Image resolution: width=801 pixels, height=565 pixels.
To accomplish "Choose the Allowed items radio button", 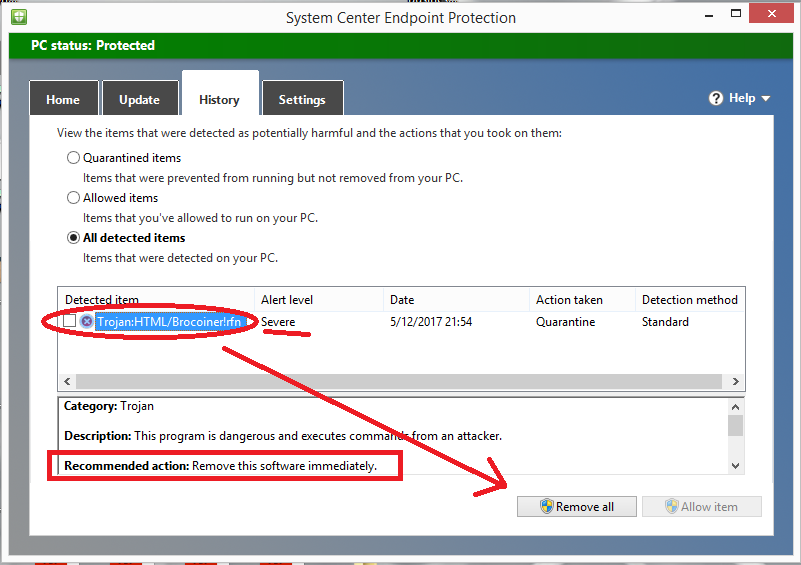I will click(x=74, y=197).
